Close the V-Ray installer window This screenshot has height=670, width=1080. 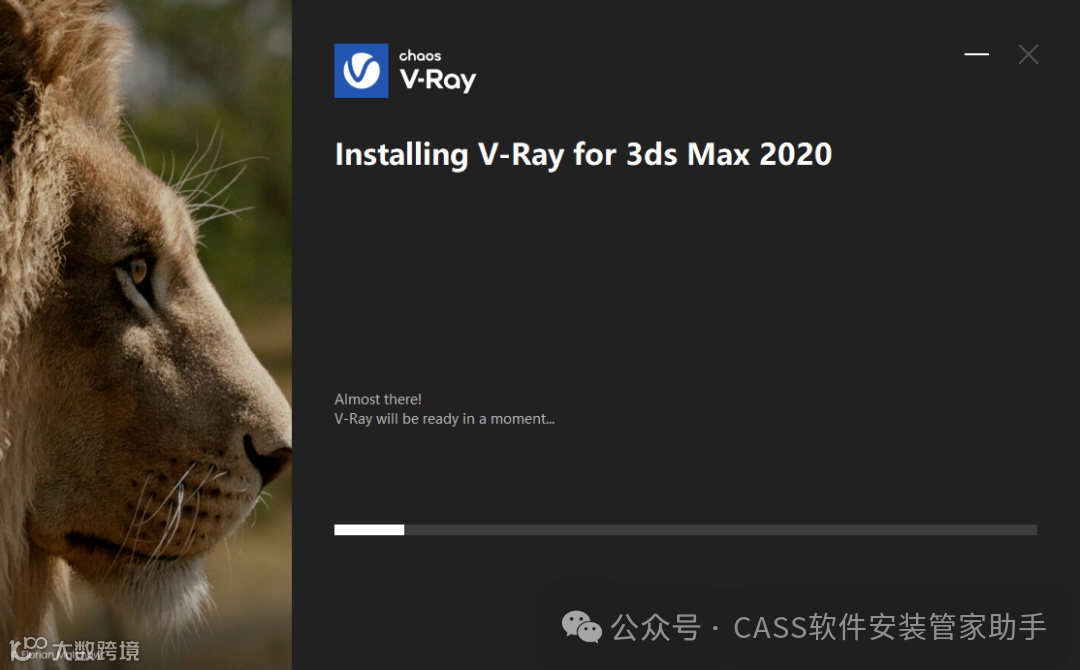(x=1028, y=54)
